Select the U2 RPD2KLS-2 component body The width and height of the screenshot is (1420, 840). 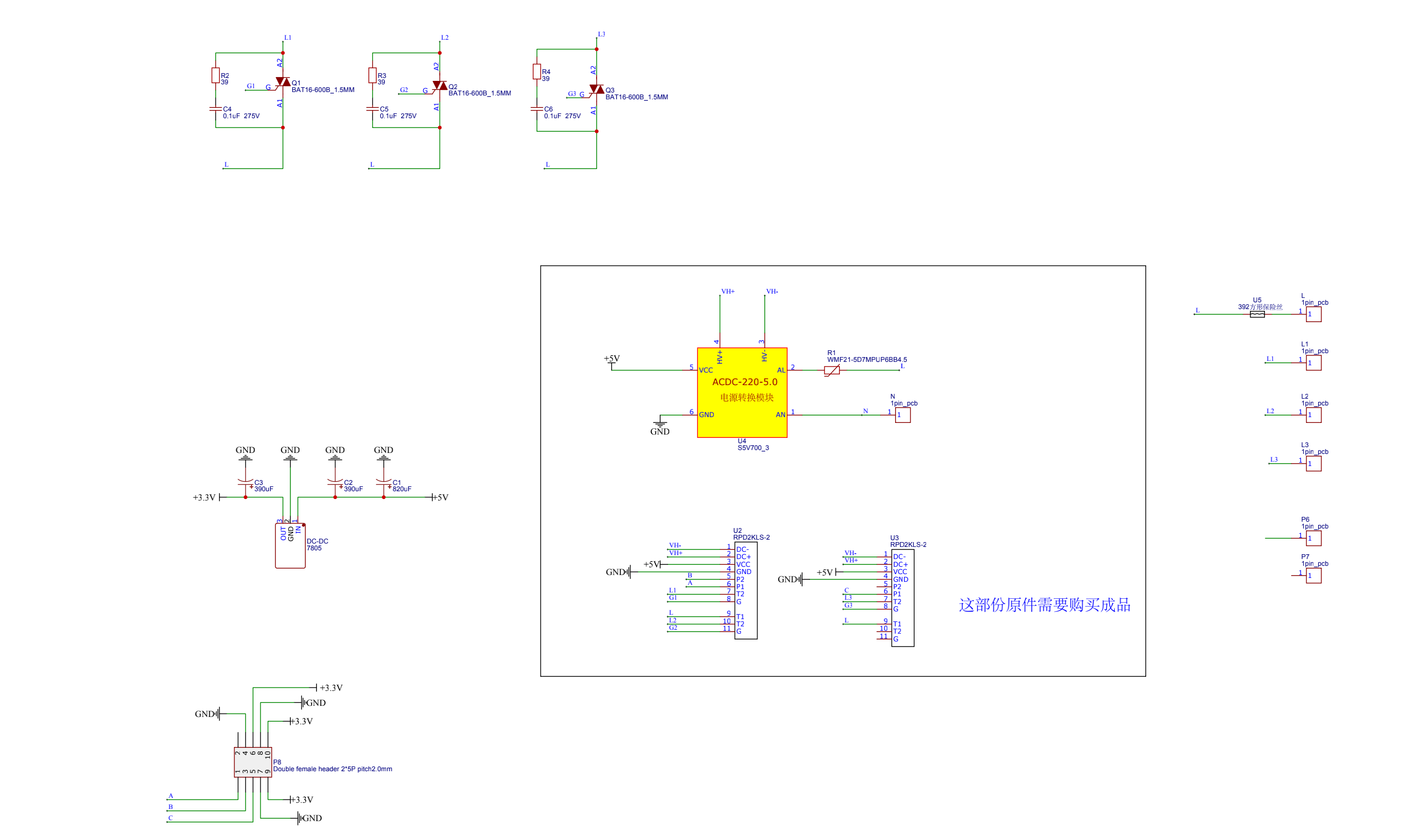coord(746,591)
